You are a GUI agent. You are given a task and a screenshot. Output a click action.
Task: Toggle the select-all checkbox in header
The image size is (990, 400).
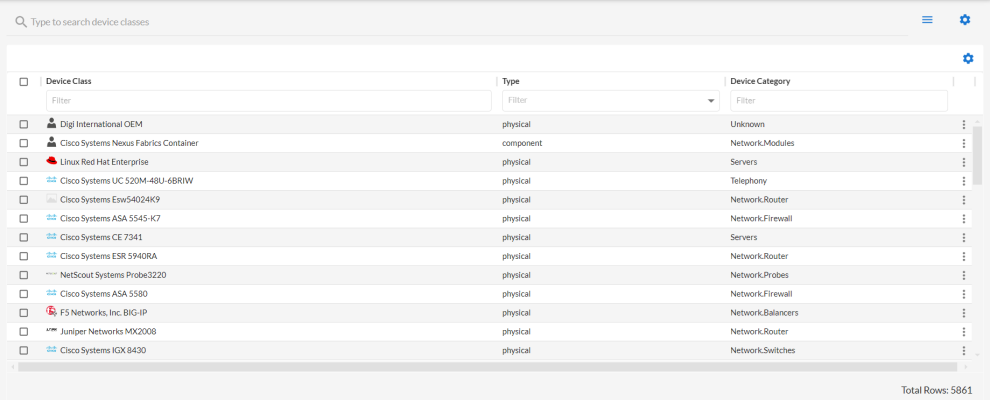[24, 81]
